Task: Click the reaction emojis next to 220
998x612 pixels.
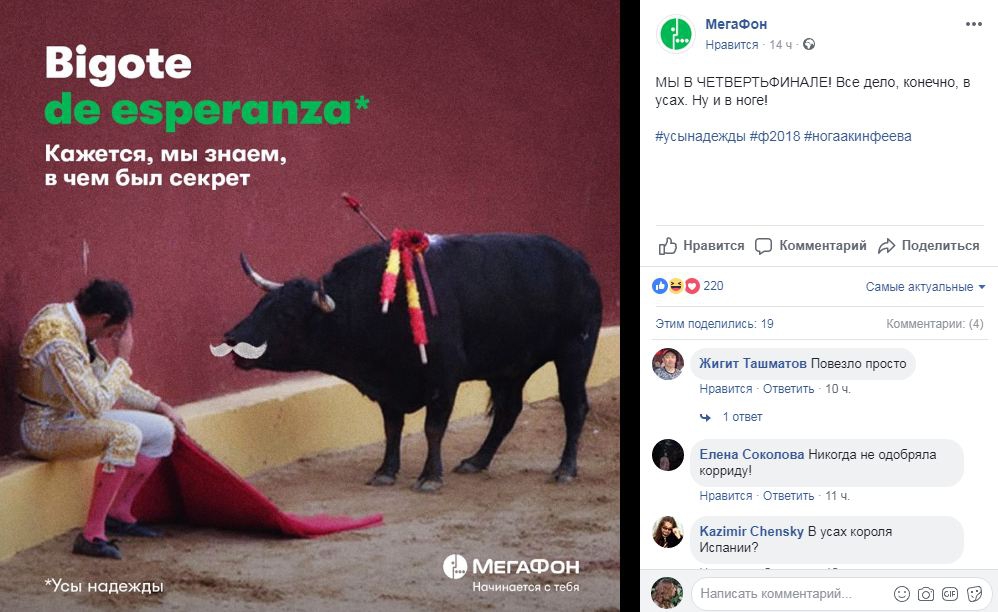Action: coord(676,286)
